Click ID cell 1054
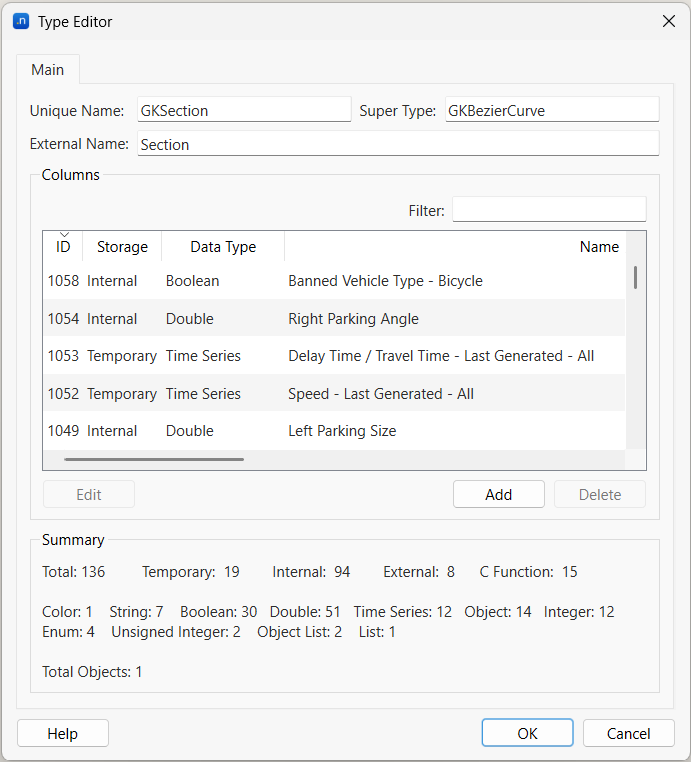Viewport: 691px width, 762px height. coord(63,319)
